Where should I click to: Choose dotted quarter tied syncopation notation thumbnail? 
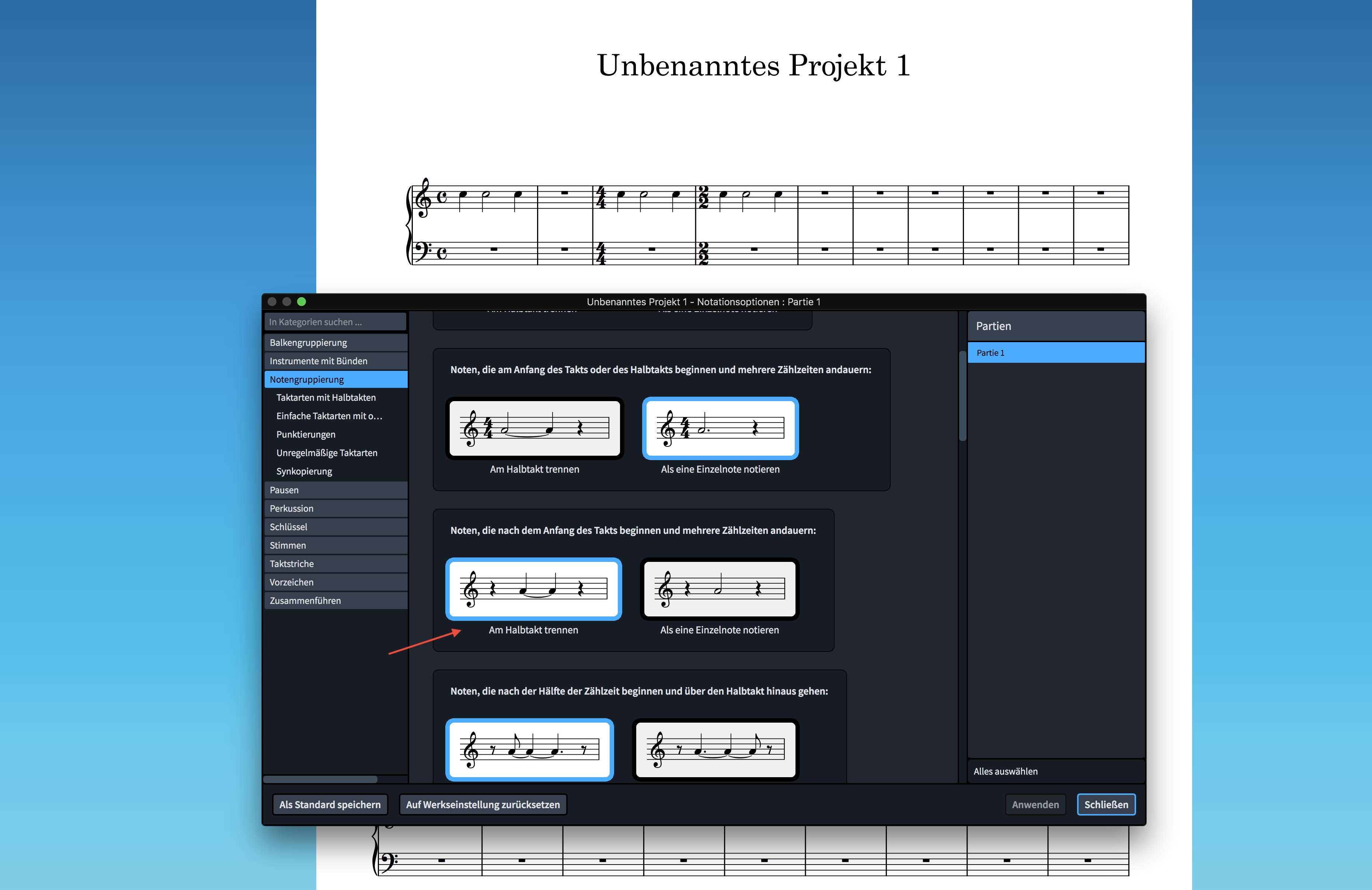tap(715, 750)
